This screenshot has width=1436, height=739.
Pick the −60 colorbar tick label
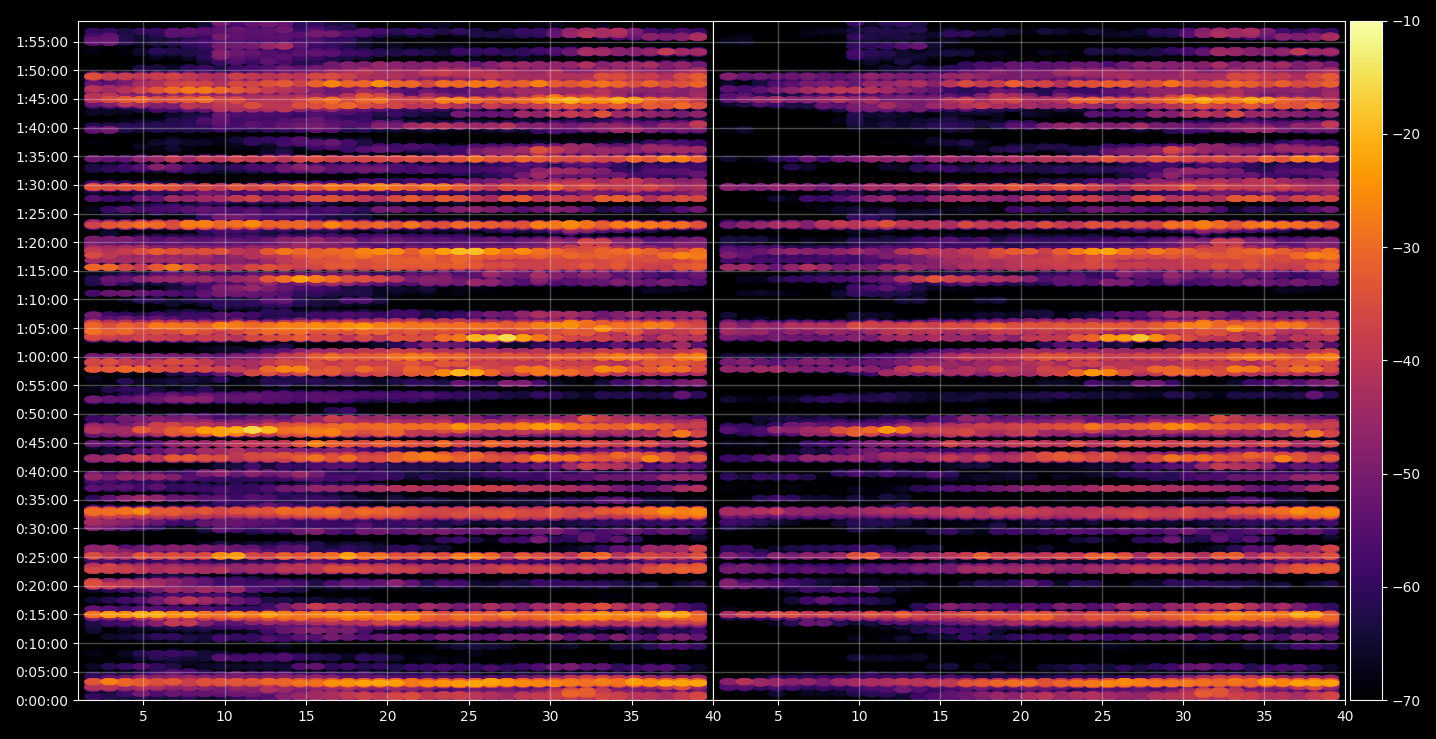coord(1406,587)
